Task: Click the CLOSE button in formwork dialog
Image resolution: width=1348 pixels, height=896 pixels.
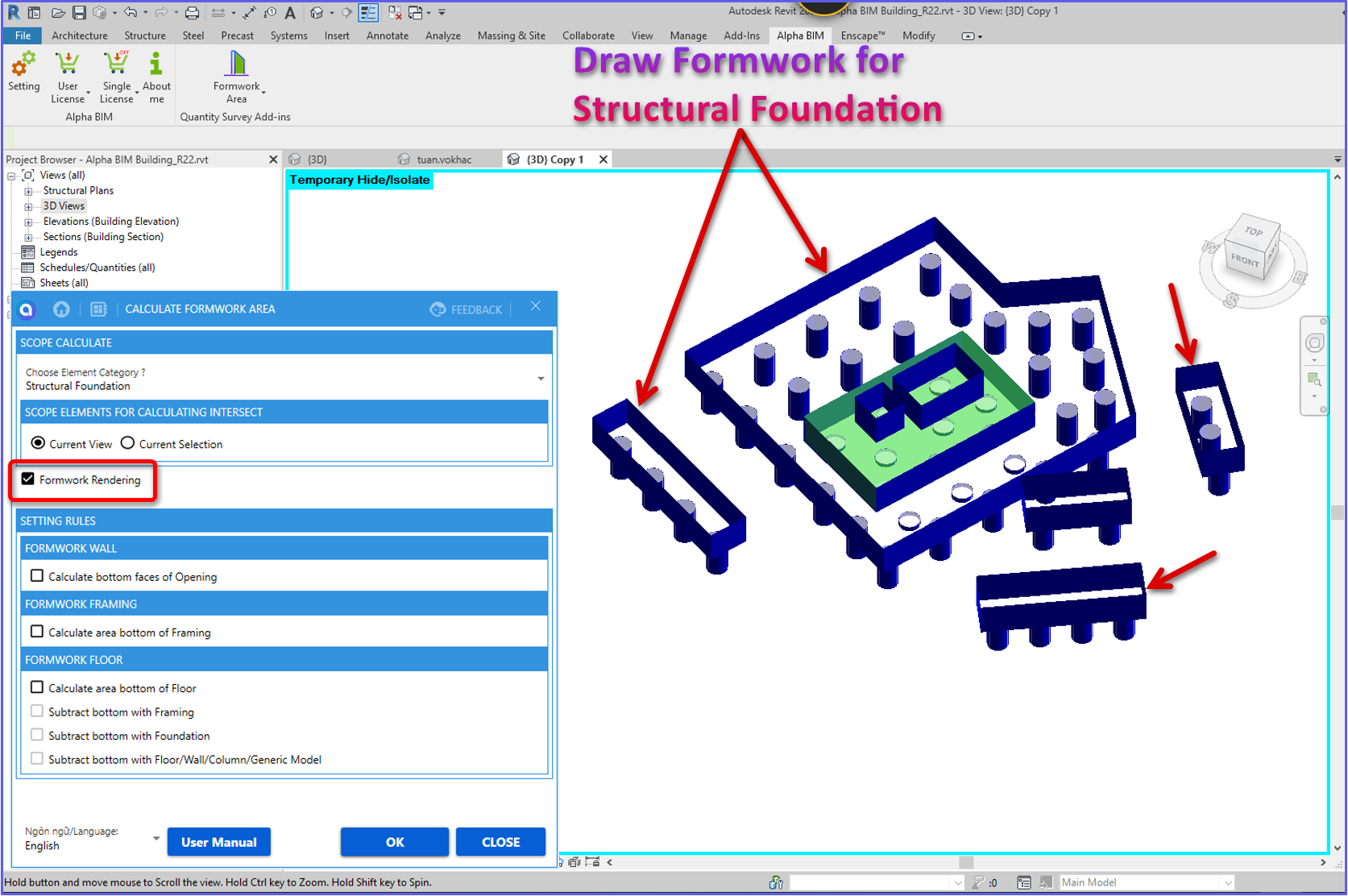Action: point(500,842)
